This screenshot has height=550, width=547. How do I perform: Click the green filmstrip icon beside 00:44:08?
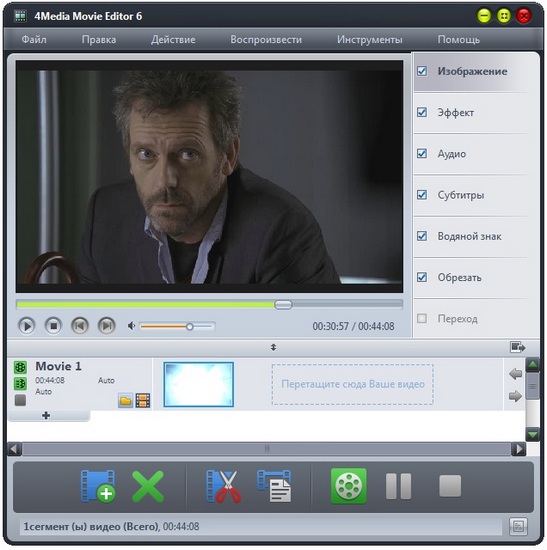[20, 384]
